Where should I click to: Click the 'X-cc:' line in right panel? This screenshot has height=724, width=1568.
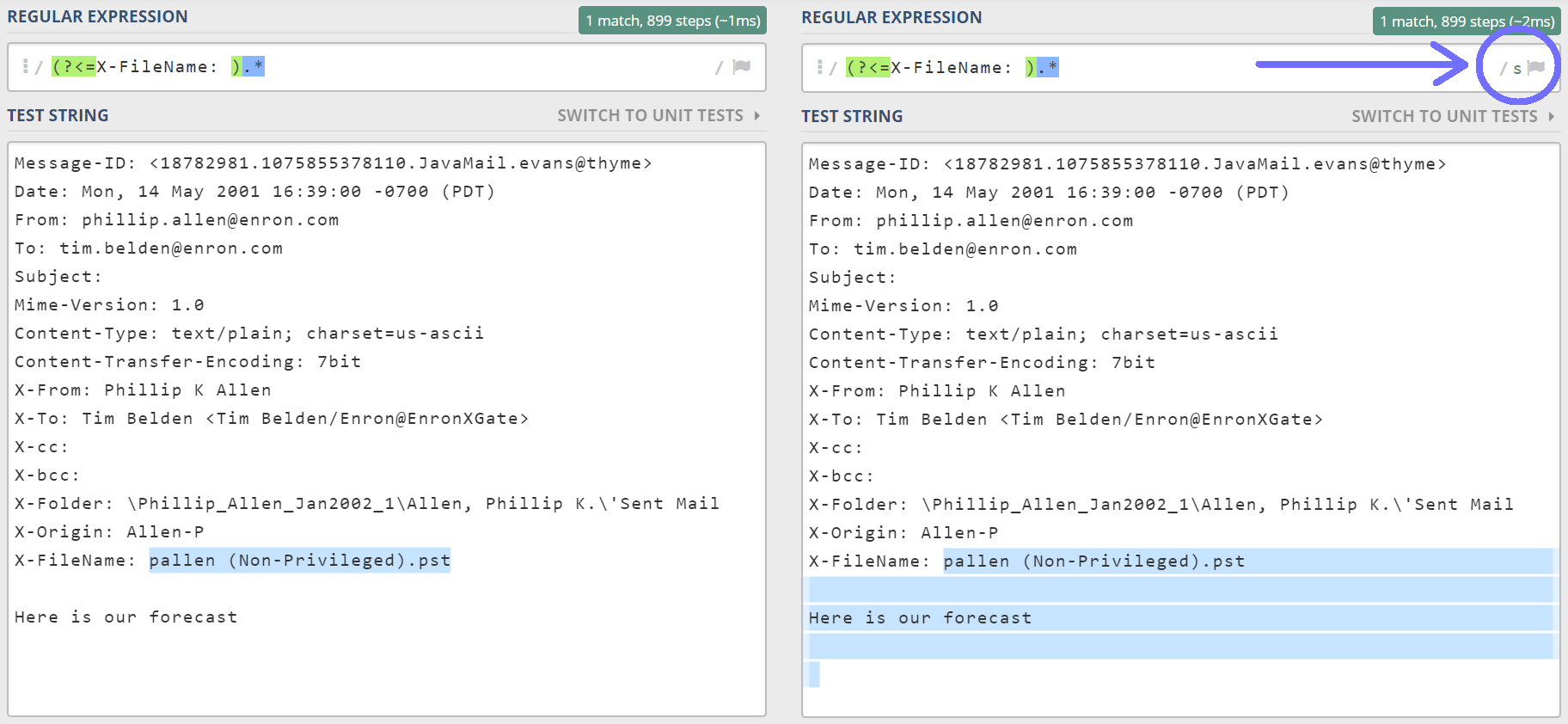836,447
